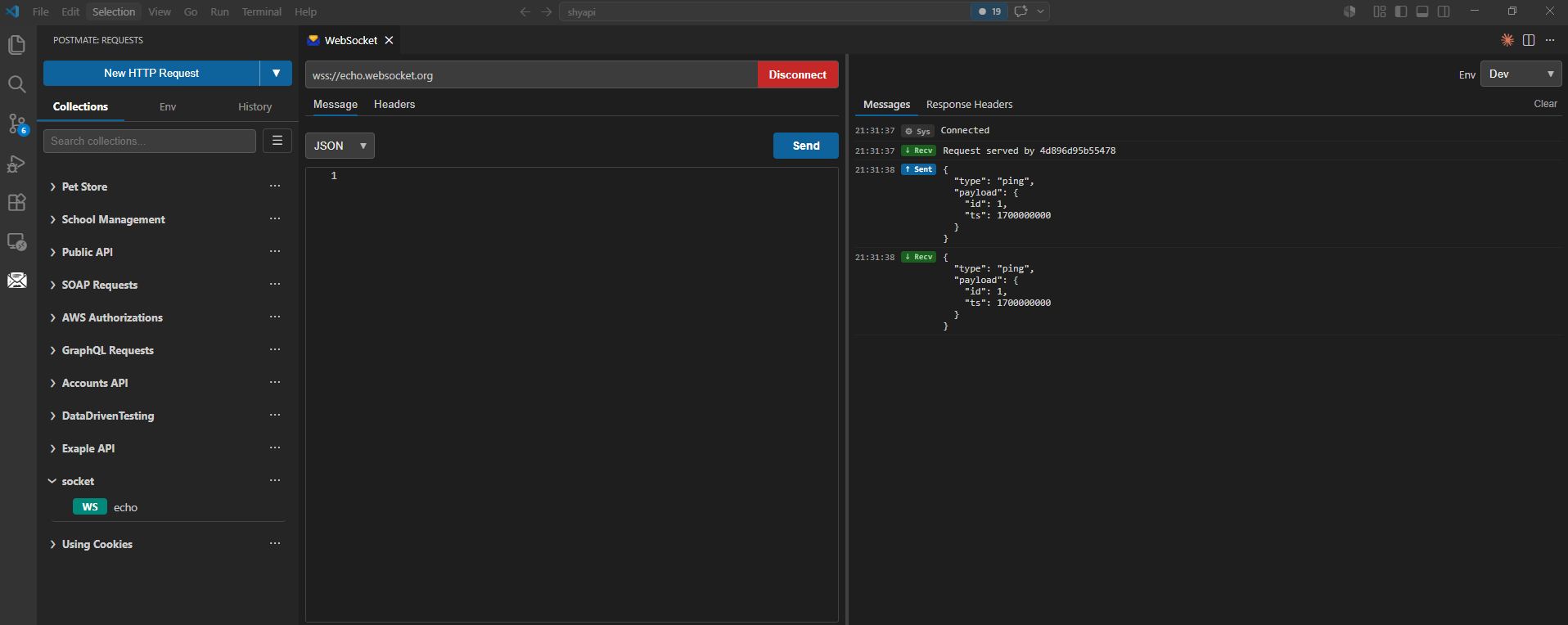1568x625 pixels.
Task: Expand the AWS Authorizations collection
Action: [x=52, y=317]
